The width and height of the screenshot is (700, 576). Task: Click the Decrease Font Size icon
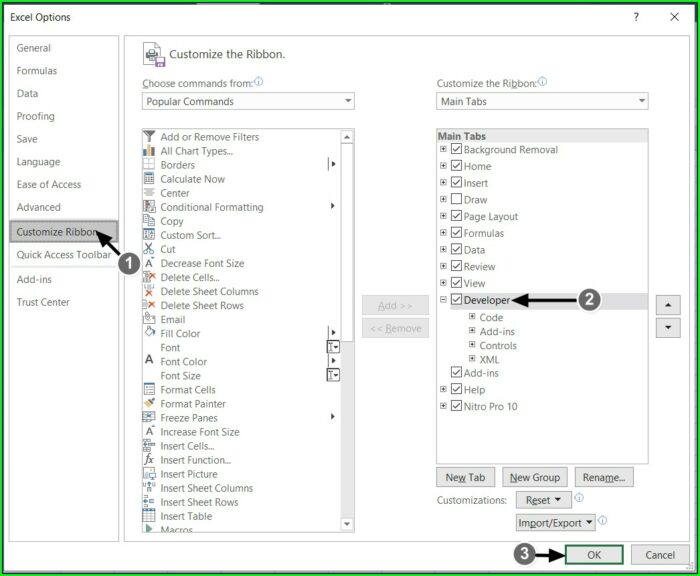point(149,263)
